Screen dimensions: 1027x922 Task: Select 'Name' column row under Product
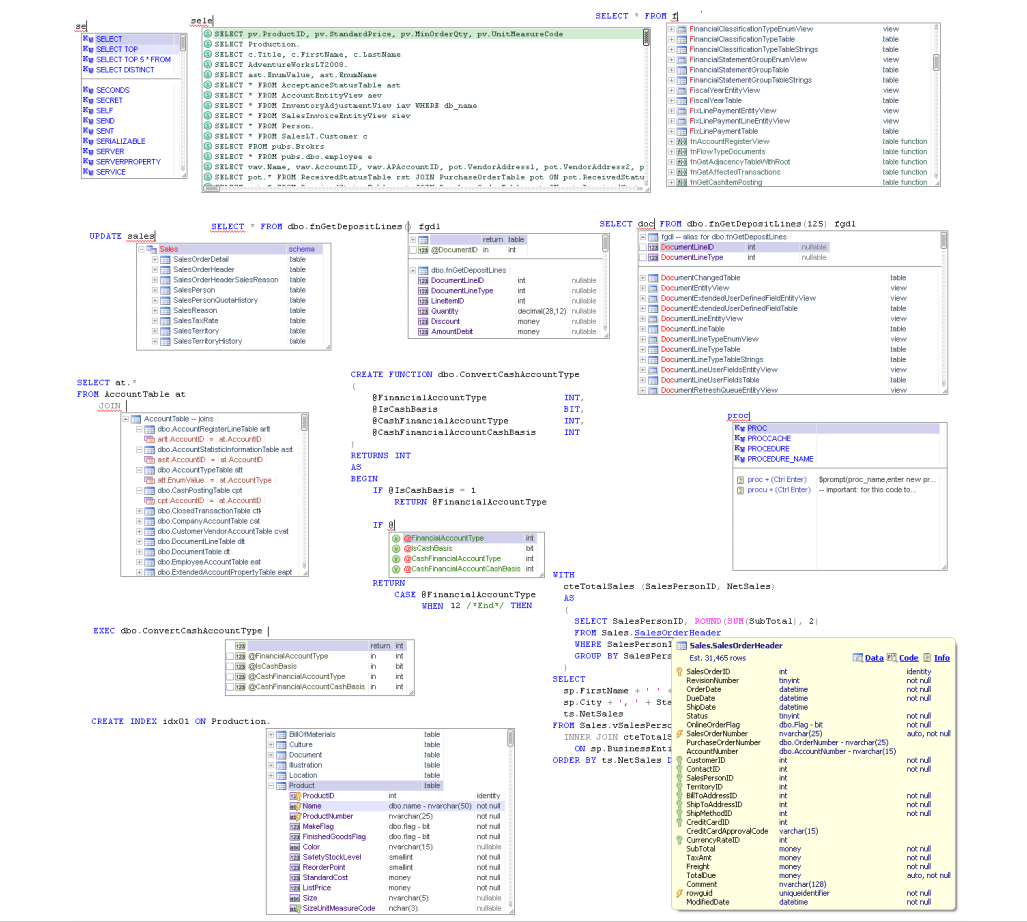pyautogui.click(x=395, y=806)
